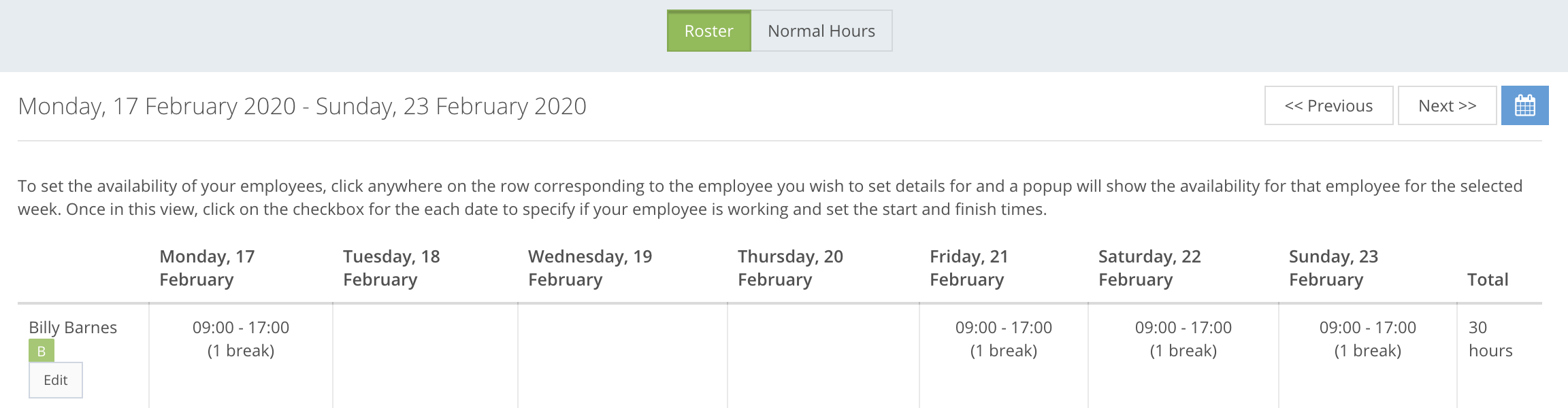Select the Monday, 17 February column header

click(206, 267)
